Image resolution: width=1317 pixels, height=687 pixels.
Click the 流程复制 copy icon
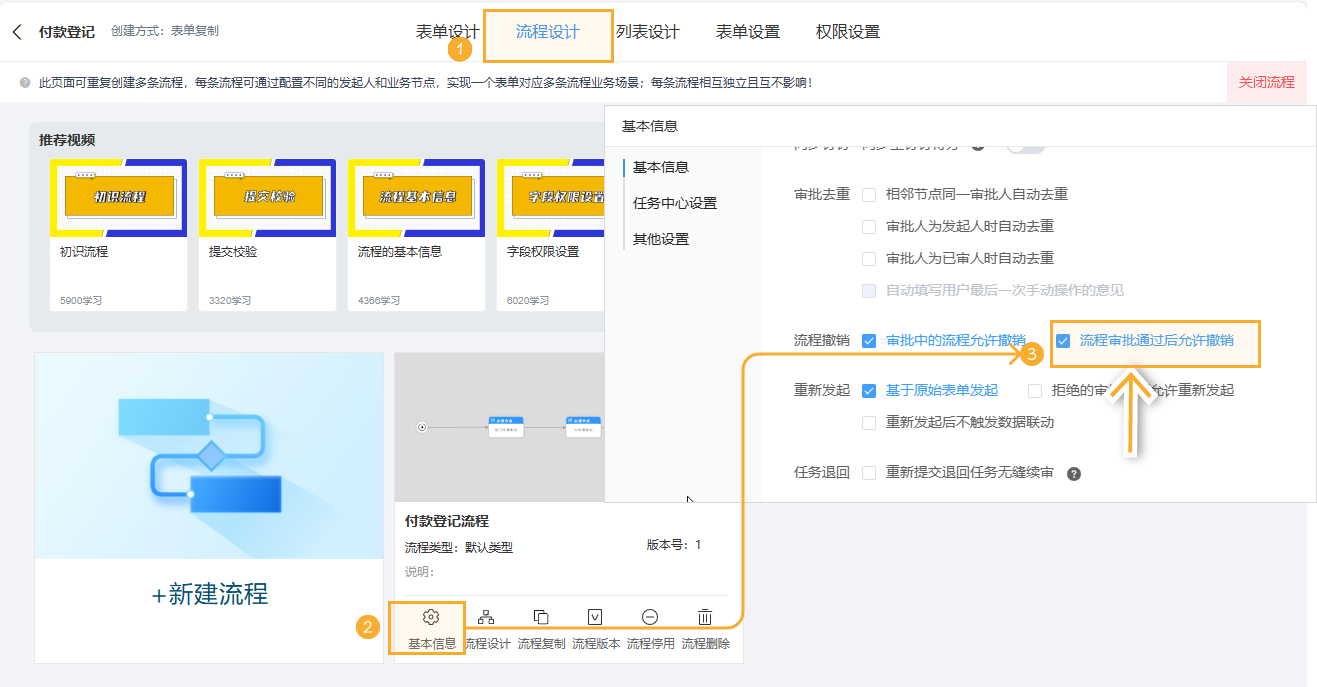pos(541,617)
